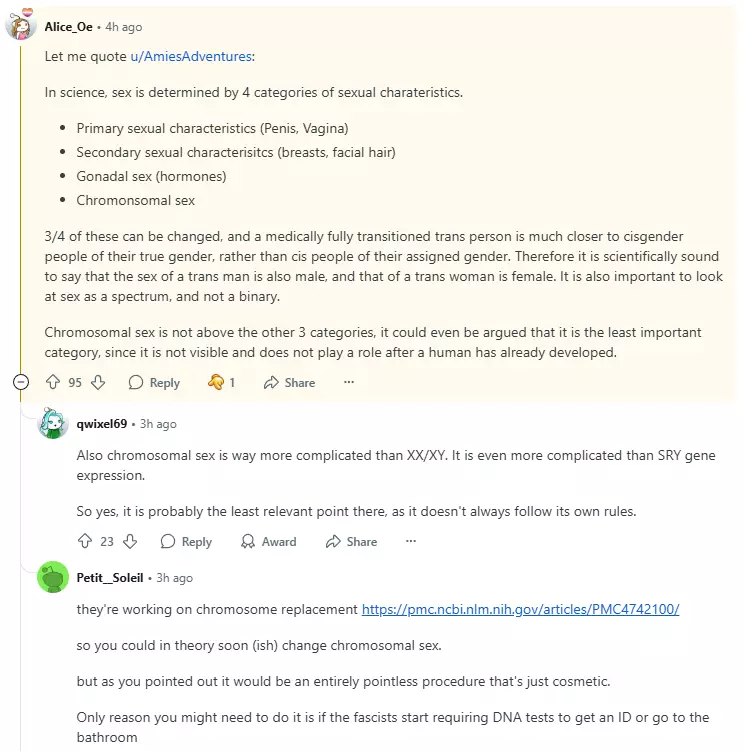
Task: Open more options on Alice_Oe's comment
Action: 348,382
